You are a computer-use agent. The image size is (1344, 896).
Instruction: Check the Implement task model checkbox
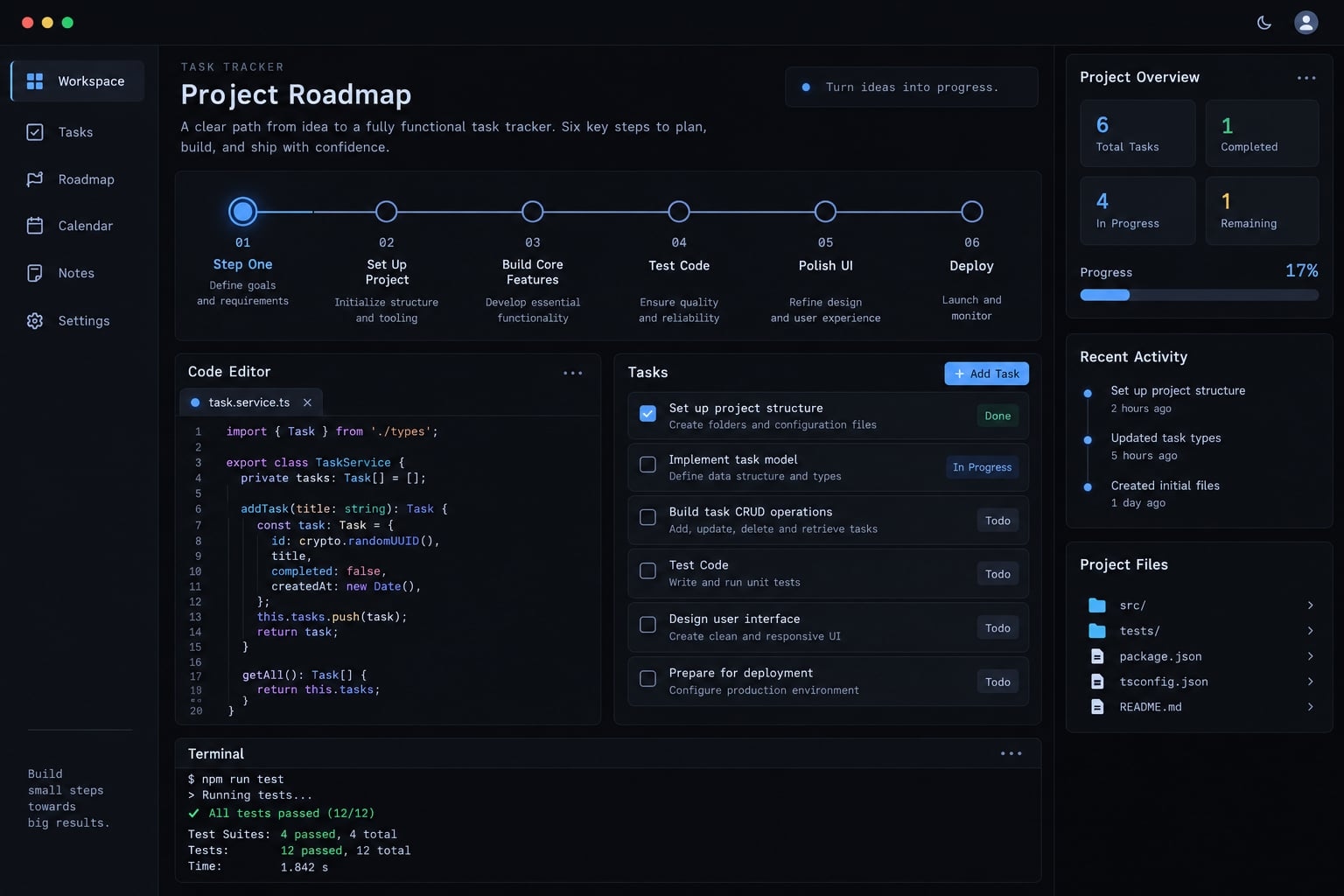647,465
